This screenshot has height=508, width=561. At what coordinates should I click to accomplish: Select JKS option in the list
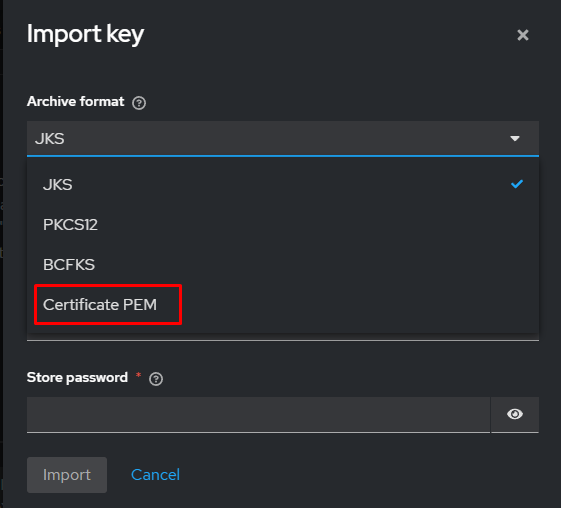pos(283,185)
